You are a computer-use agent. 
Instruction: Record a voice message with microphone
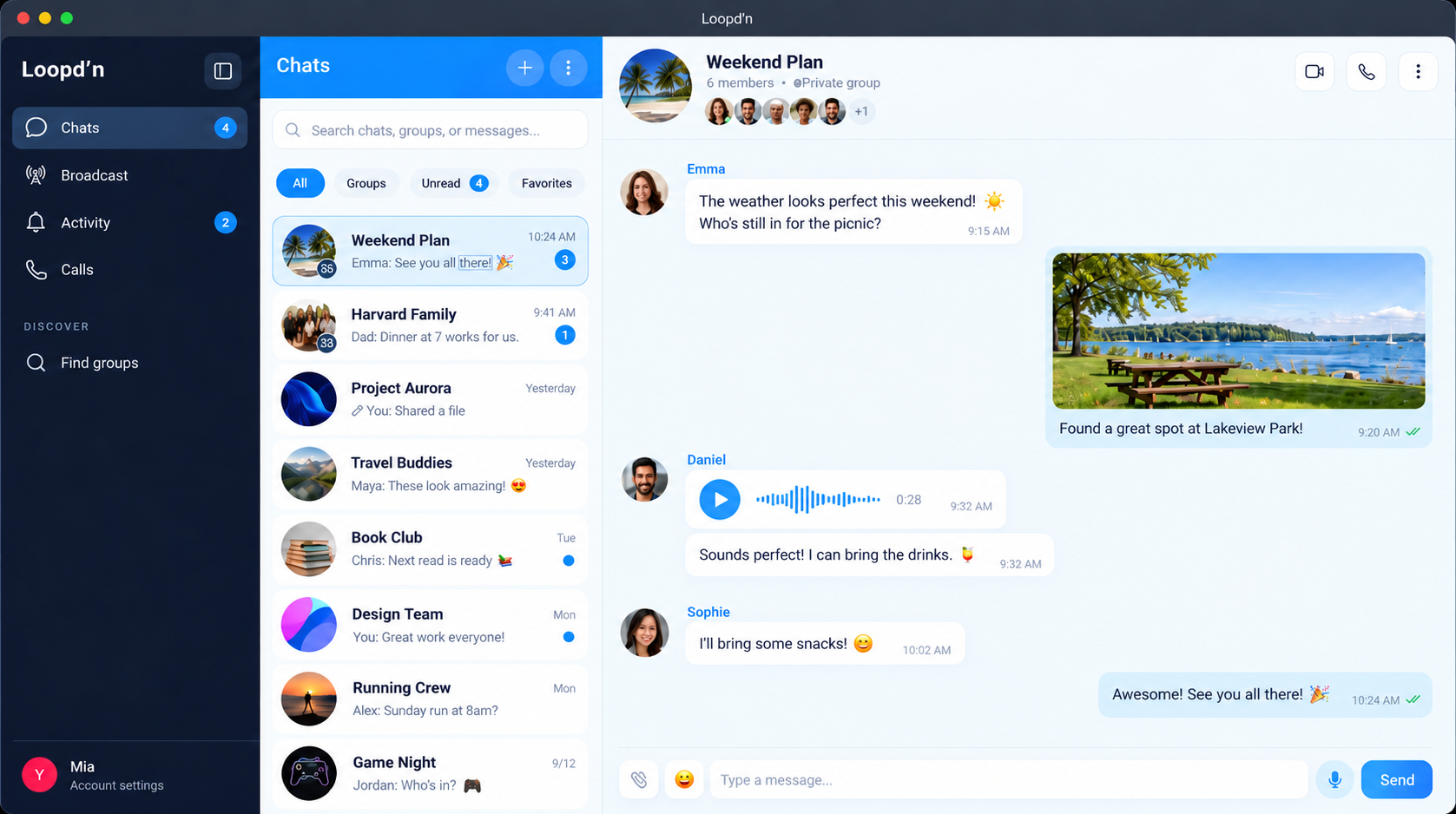(1335, 779)
